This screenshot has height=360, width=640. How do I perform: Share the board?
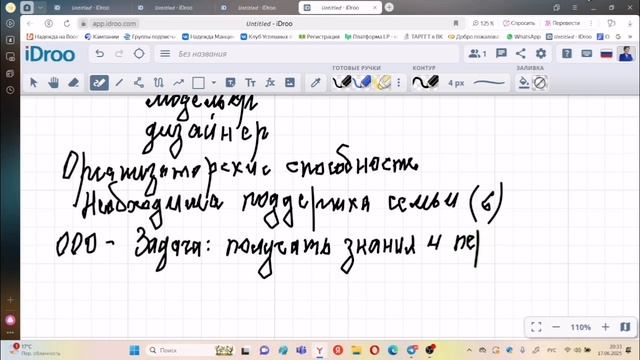point(521,53)
